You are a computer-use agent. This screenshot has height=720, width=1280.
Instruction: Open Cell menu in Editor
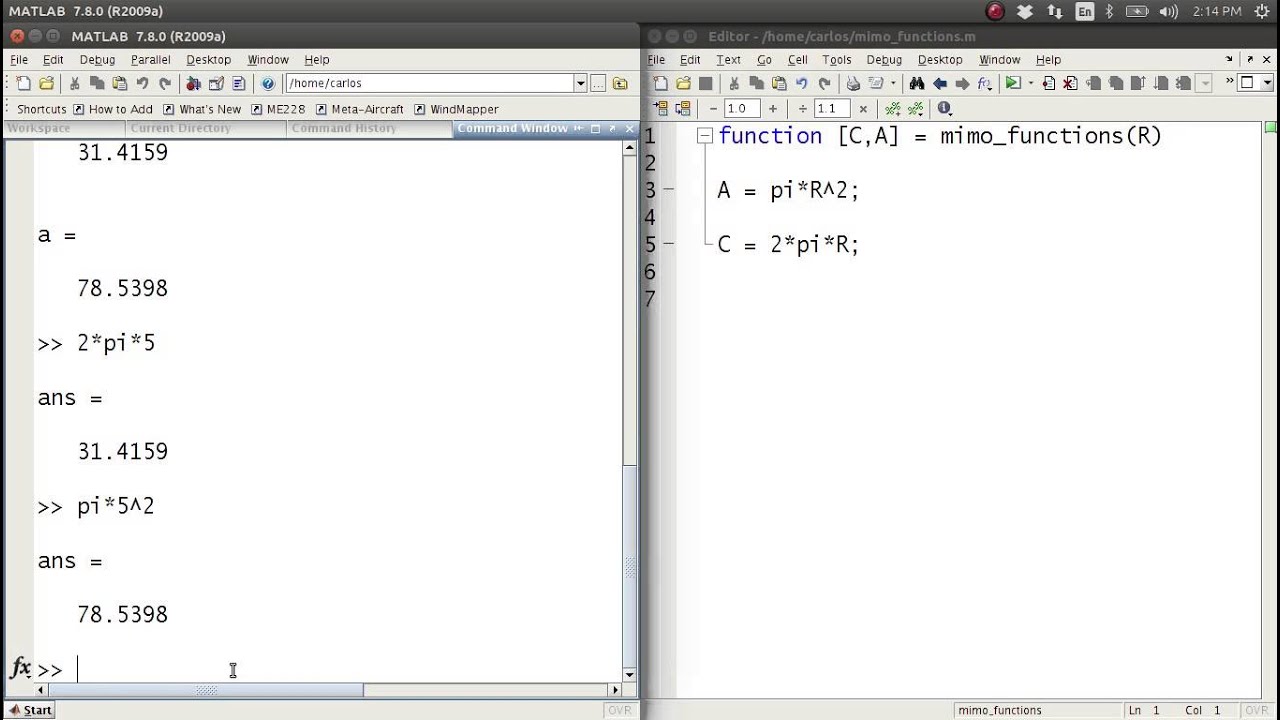[797, 60]
